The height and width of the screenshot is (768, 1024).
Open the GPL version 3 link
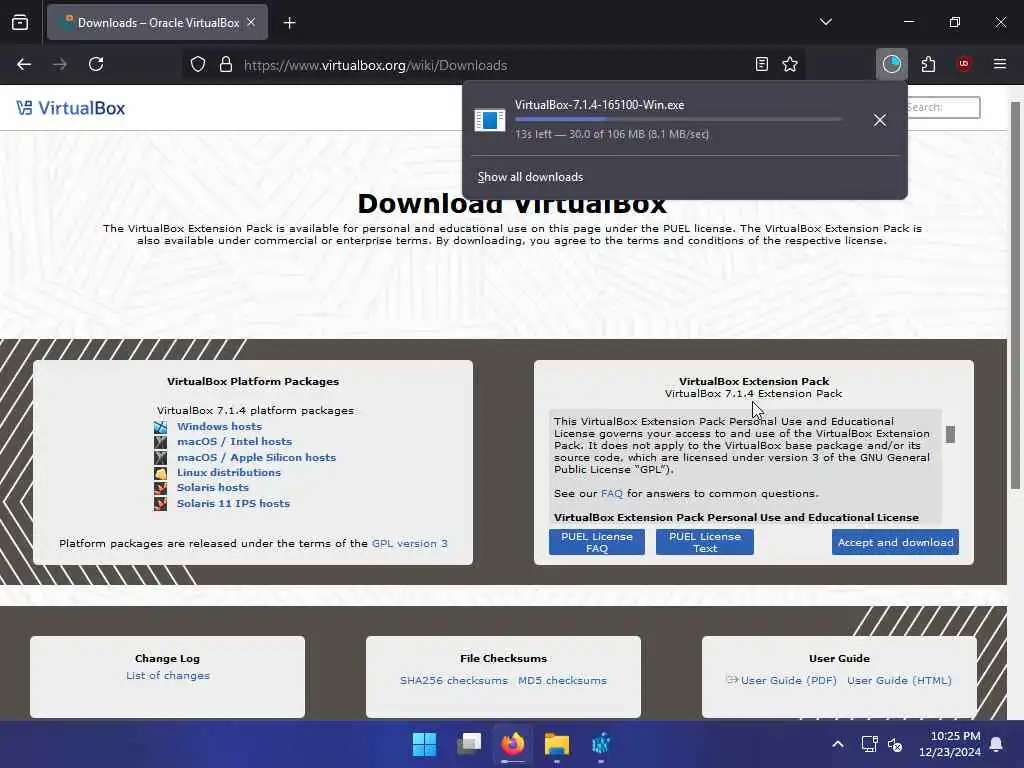pyautogui.click(x=409, y=543)
